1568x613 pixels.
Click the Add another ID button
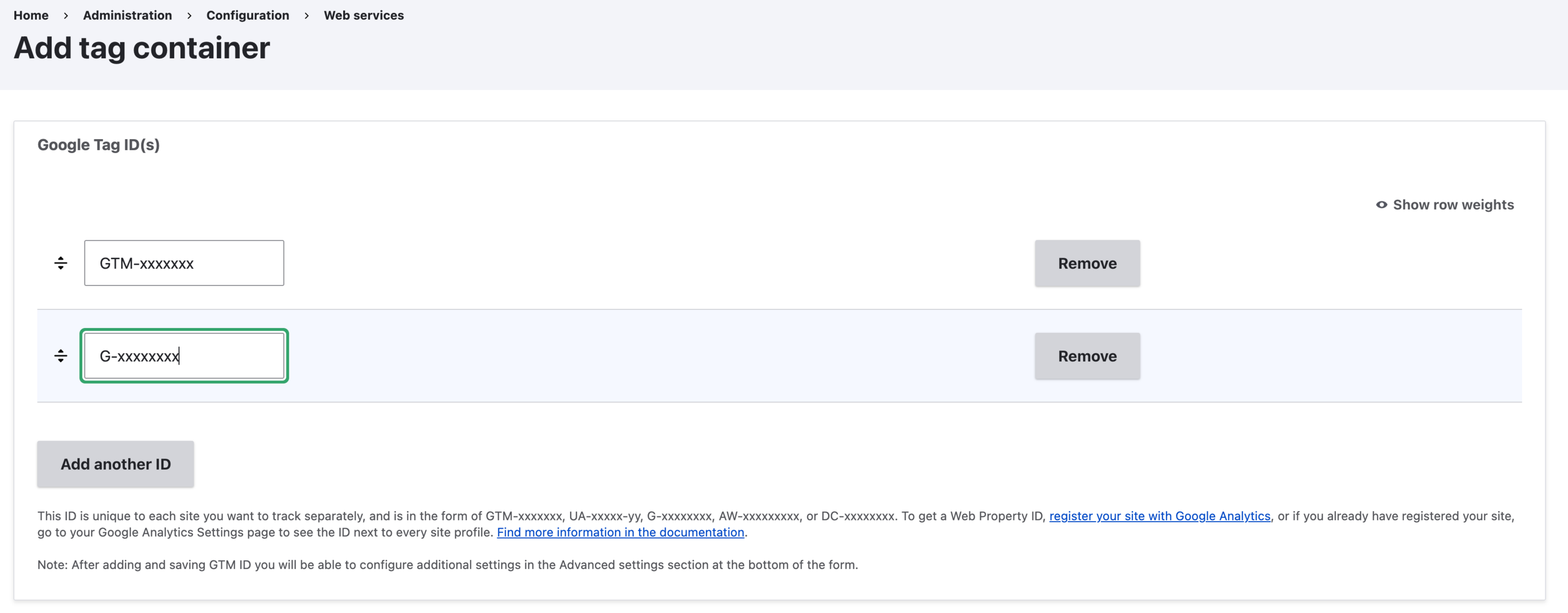pos(116,464)
